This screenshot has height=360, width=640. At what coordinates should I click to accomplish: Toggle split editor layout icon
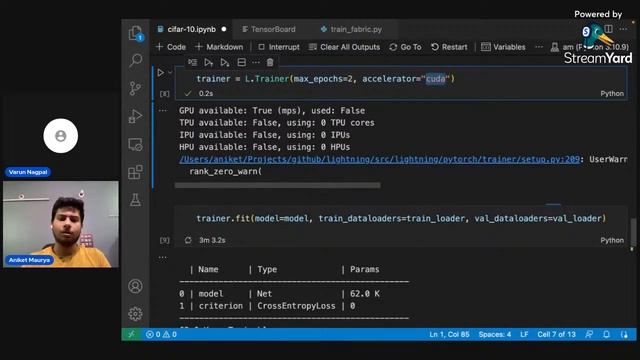point(609,29)
